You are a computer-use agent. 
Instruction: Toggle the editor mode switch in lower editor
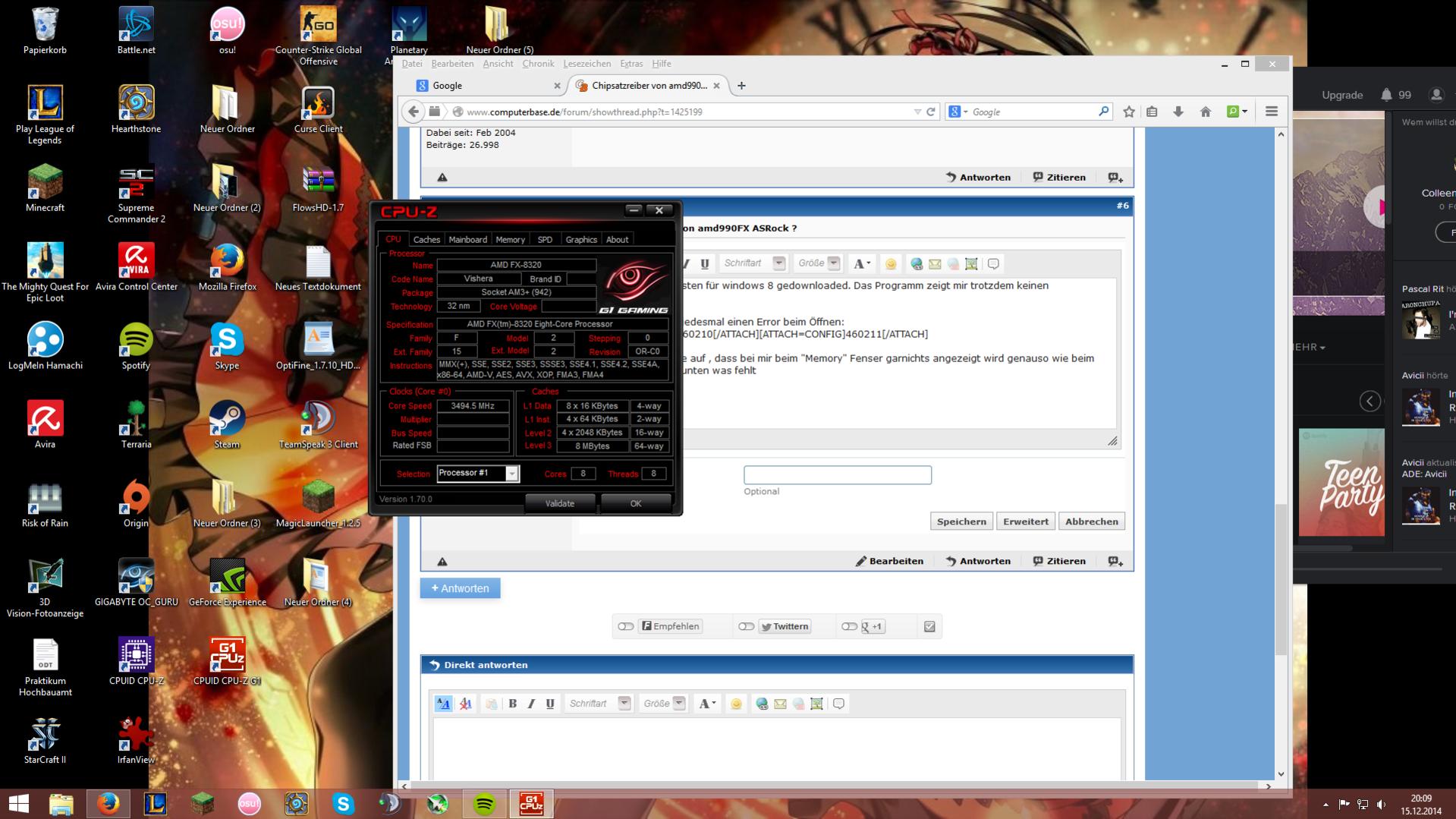pos(444,704)
